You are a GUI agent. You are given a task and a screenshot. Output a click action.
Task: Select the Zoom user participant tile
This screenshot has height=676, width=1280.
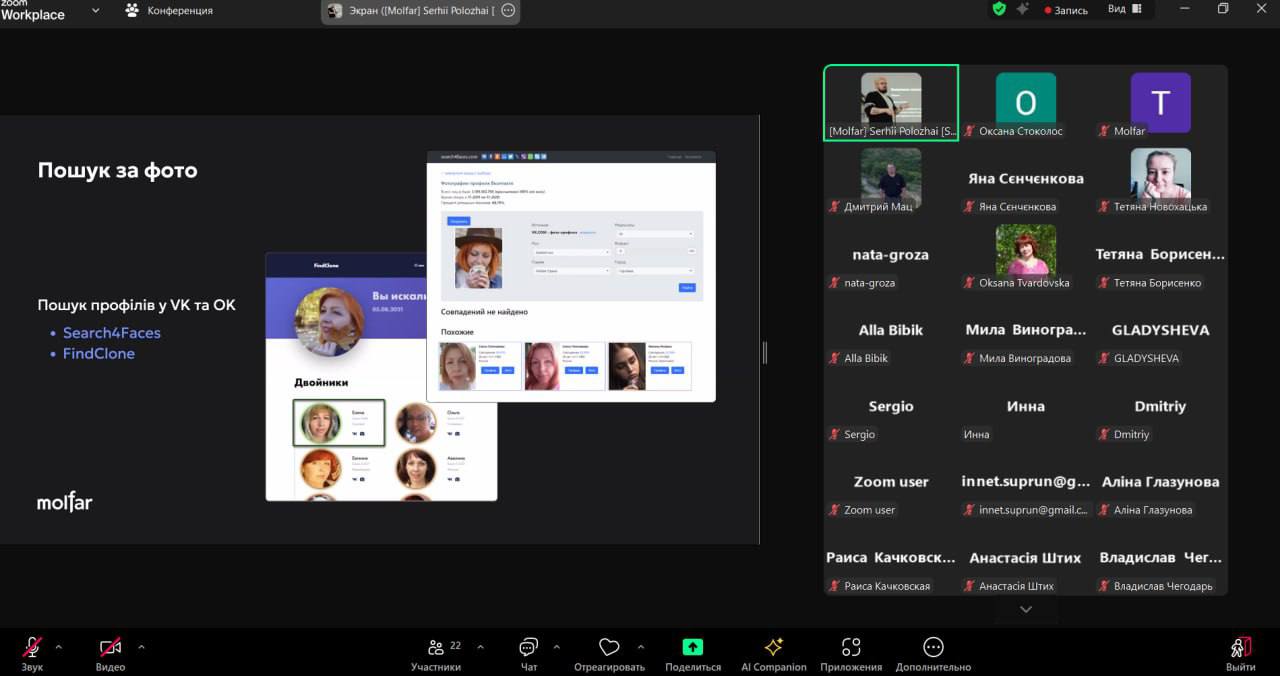tap(891, 482)
